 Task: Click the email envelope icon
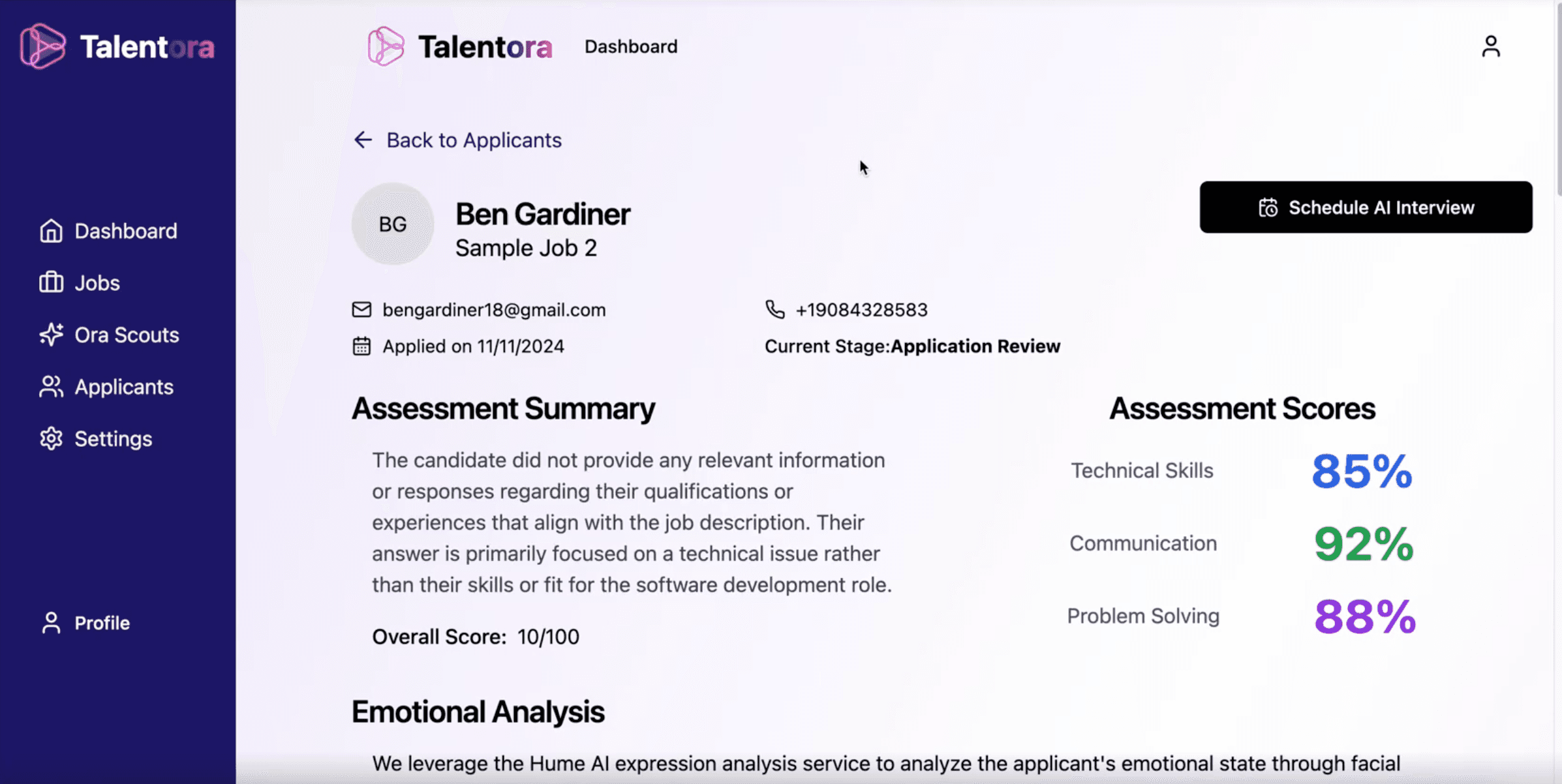[x=361, y=309]
